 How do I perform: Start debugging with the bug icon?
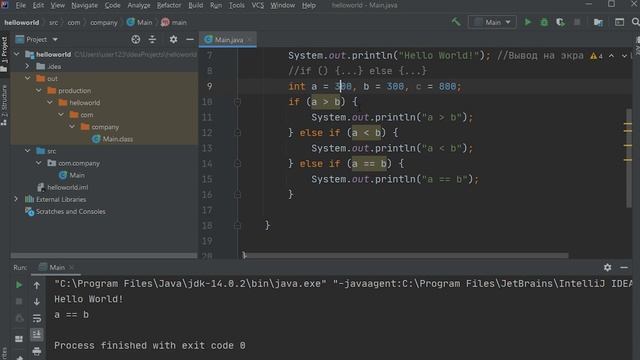click(x=544, y=22)
